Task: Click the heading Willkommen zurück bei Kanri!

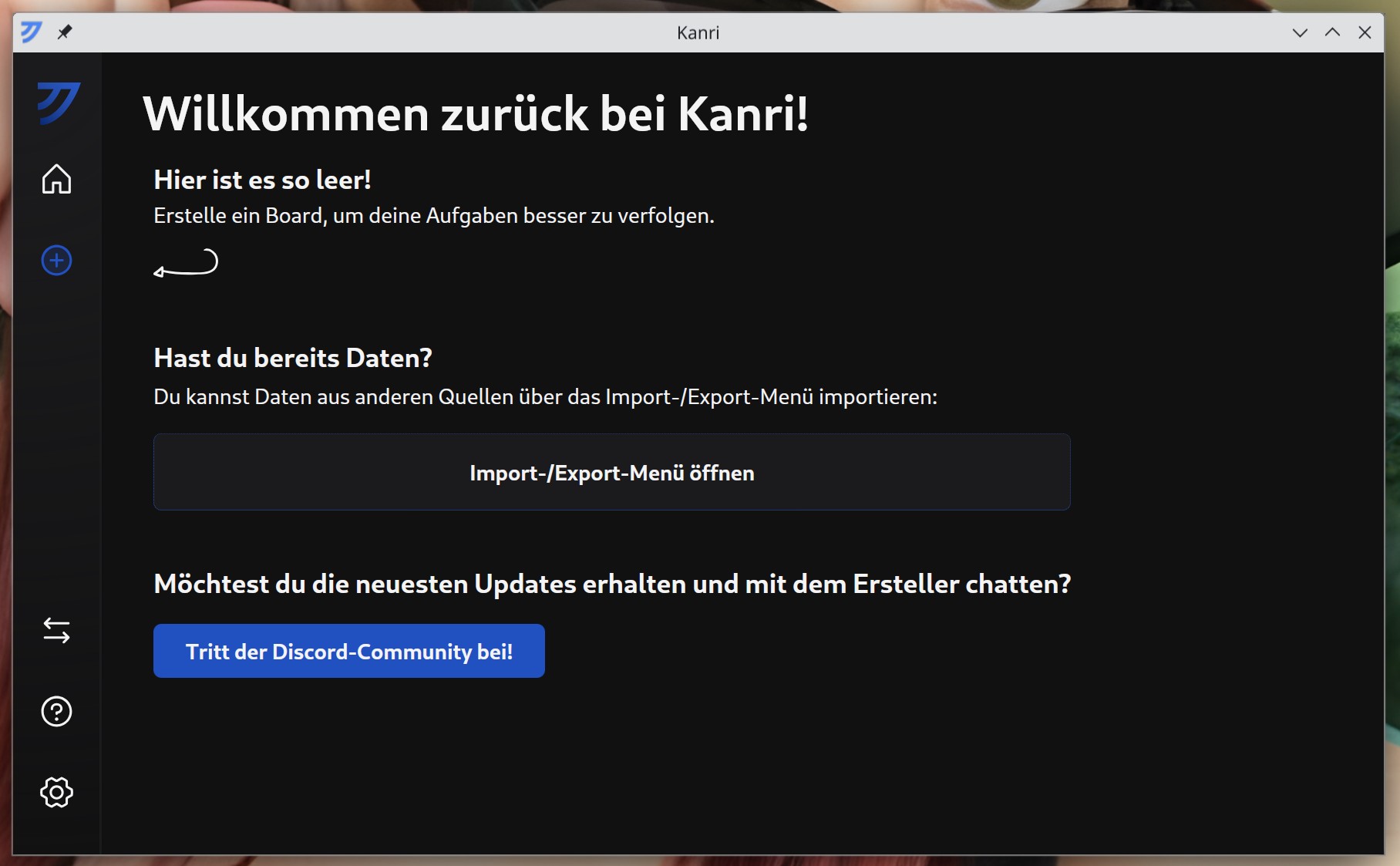Action: pos(476,114)
